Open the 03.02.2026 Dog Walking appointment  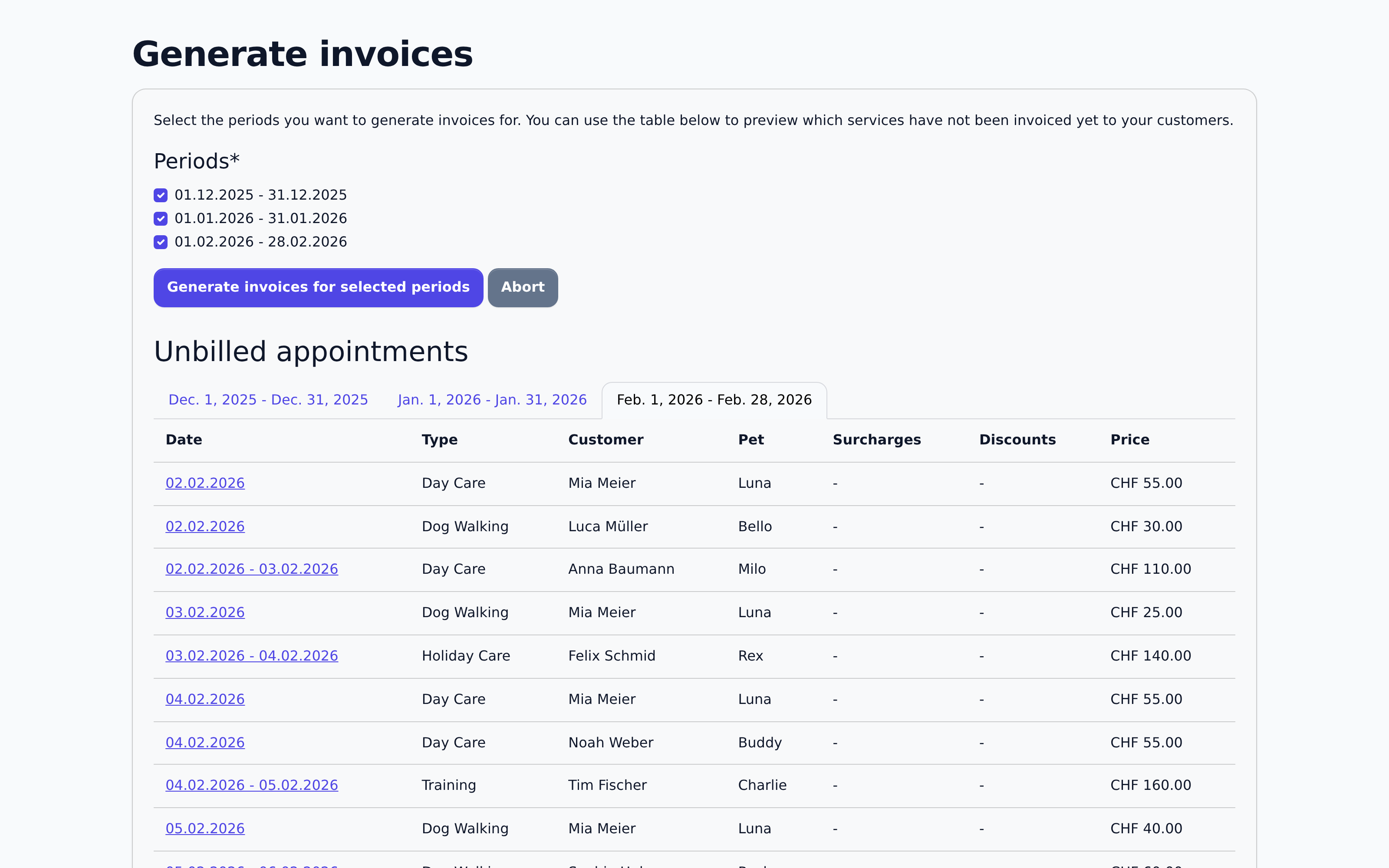[205, 612]
